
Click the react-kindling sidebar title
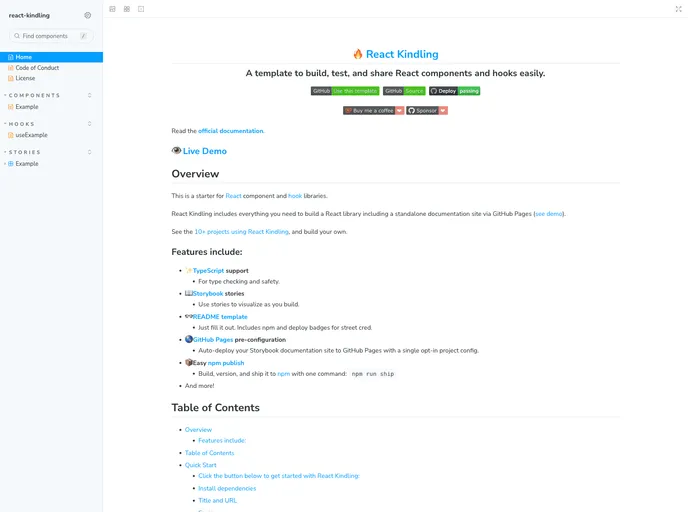(29, 15)
